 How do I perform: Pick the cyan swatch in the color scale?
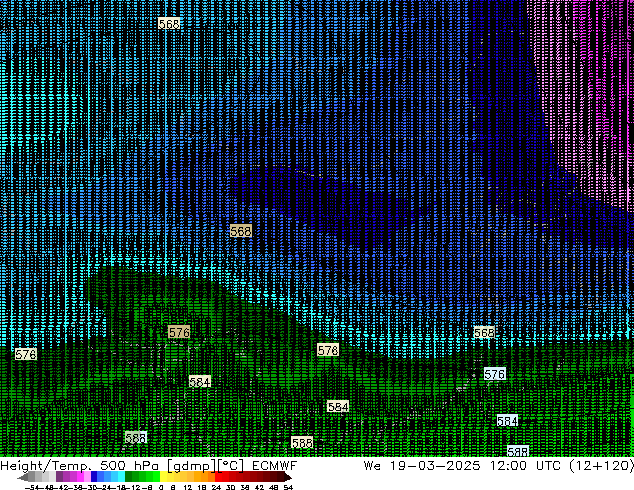point(122,477)
